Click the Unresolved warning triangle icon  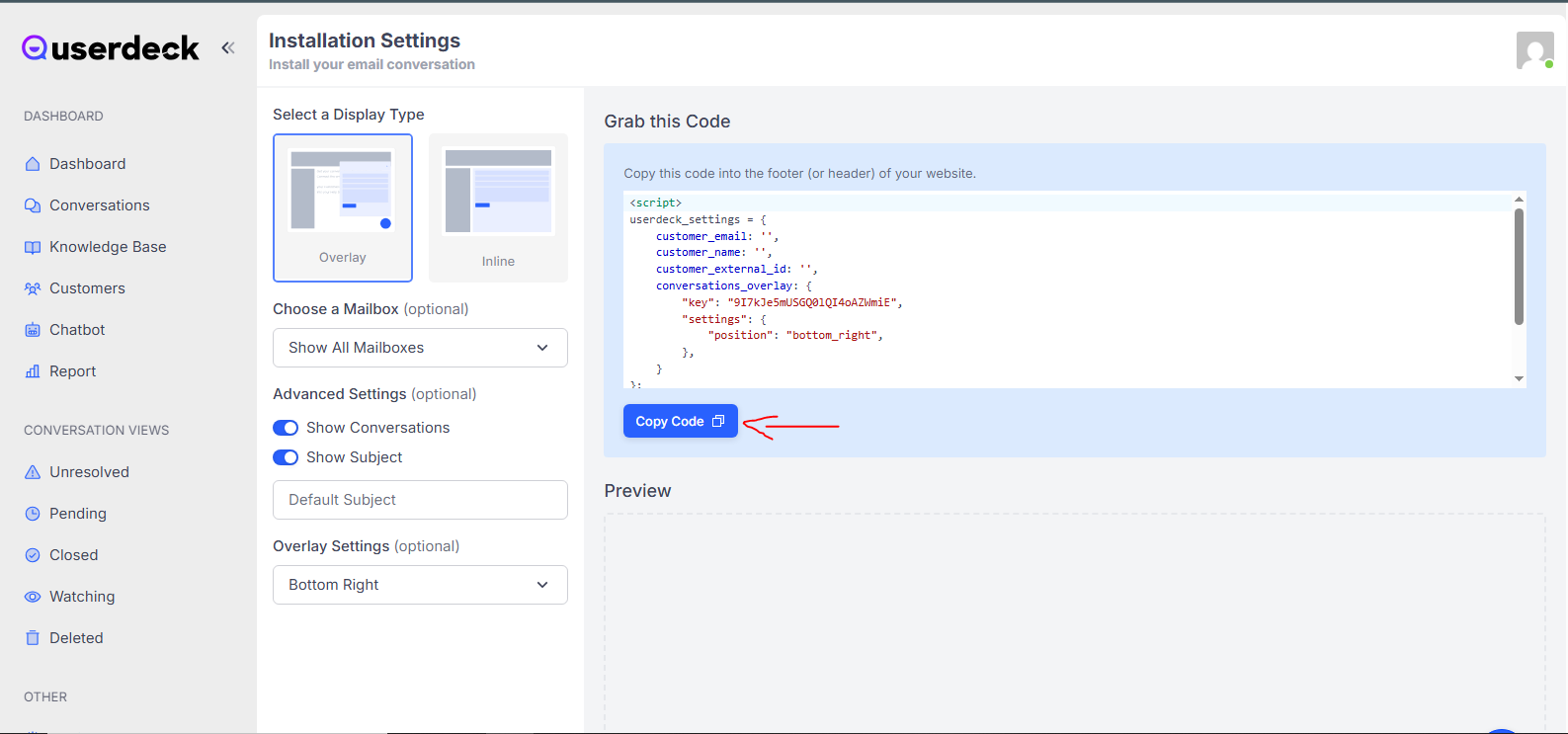(x=33, y=472)
